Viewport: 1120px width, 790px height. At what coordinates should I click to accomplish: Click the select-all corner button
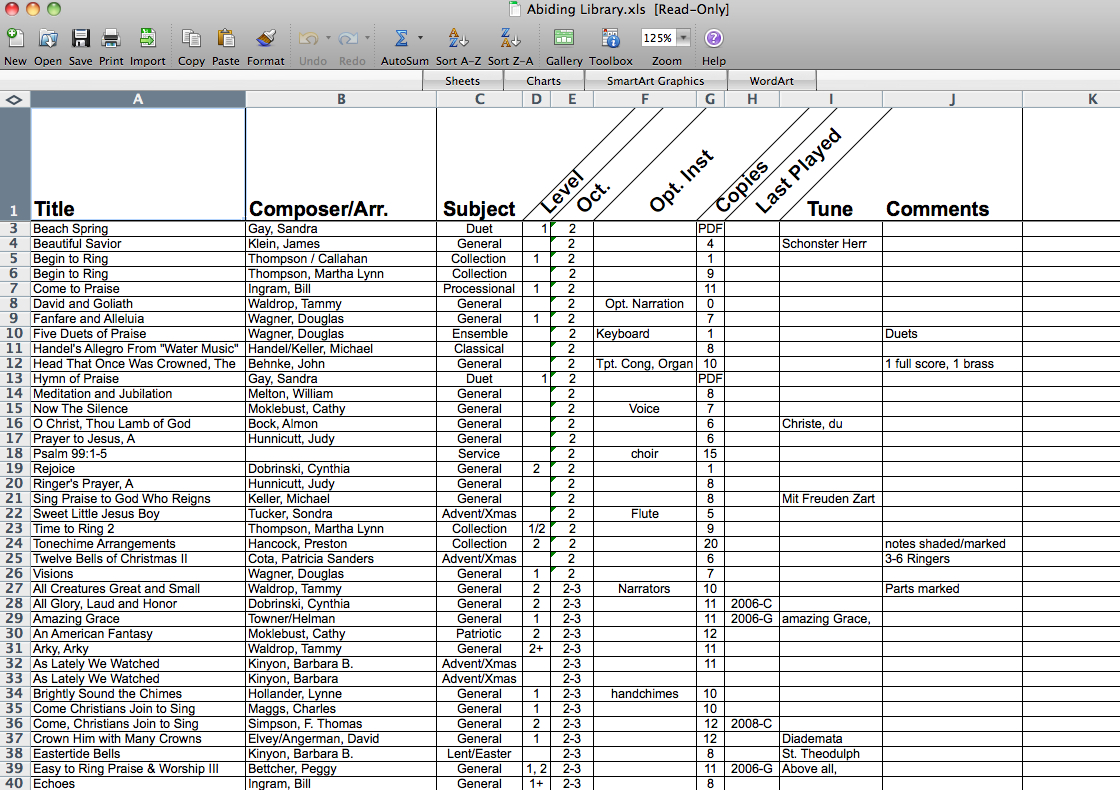[14, 99]
